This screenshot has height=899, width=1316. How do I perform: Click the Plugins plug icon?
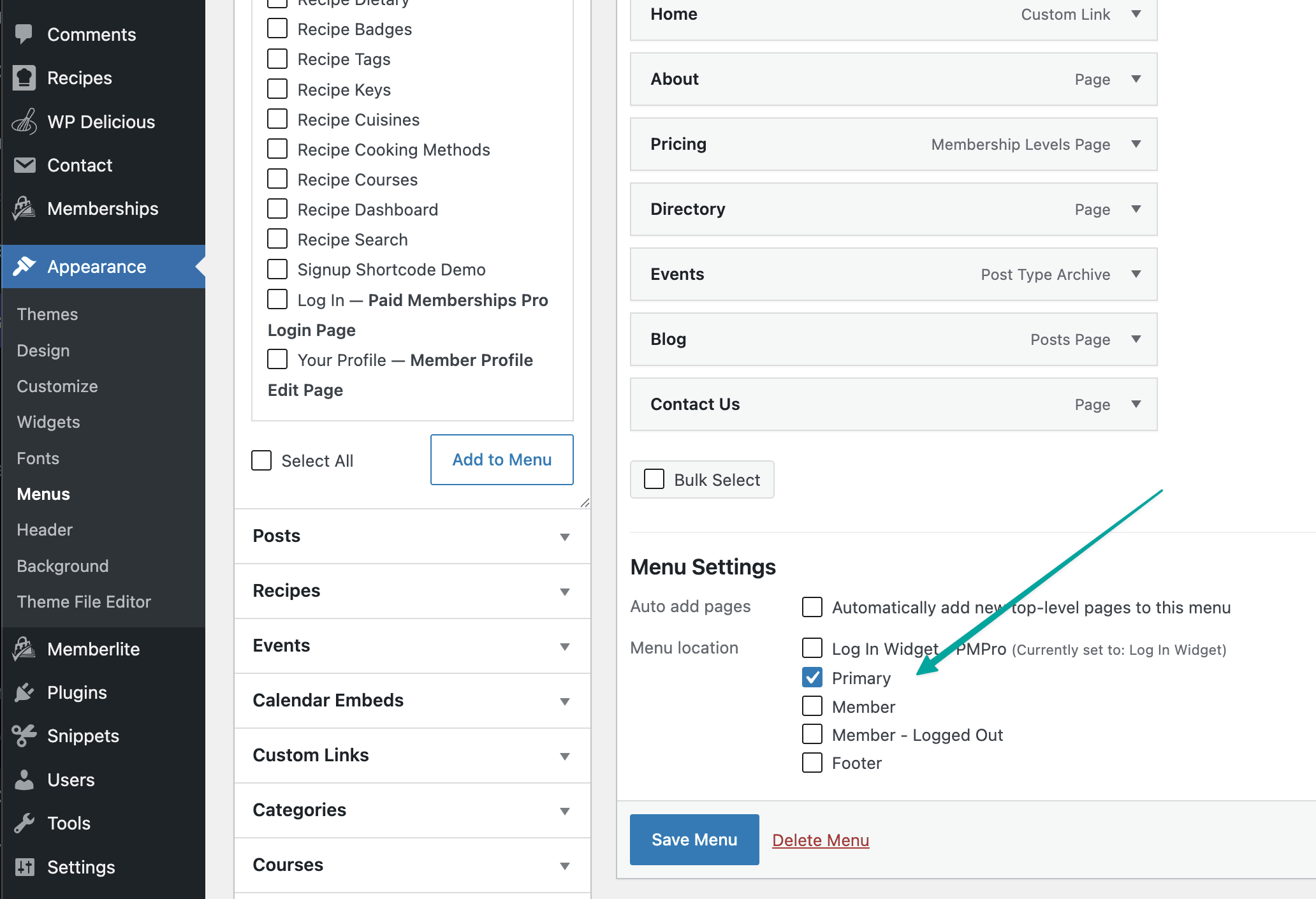pos(24,692)
